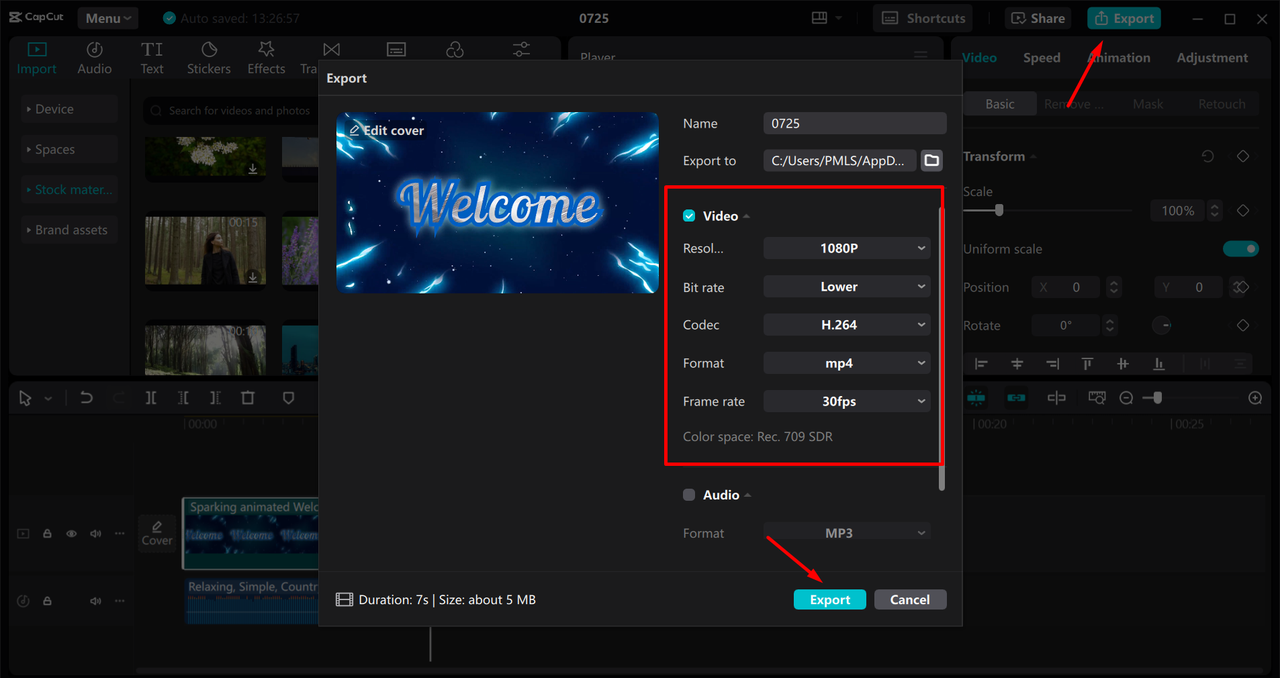Click the trash delete icon in timeline

[248, 398]
